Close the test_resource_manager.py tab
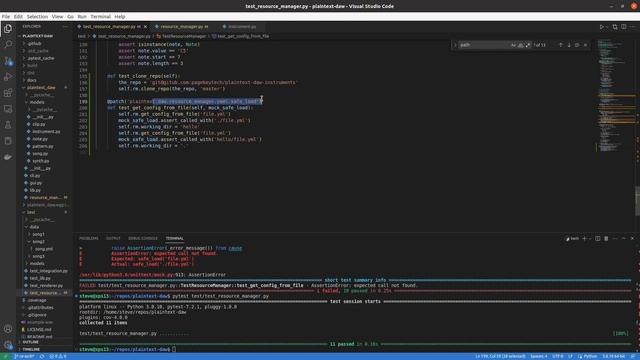The image size is (640, 360). pos(145,27)
